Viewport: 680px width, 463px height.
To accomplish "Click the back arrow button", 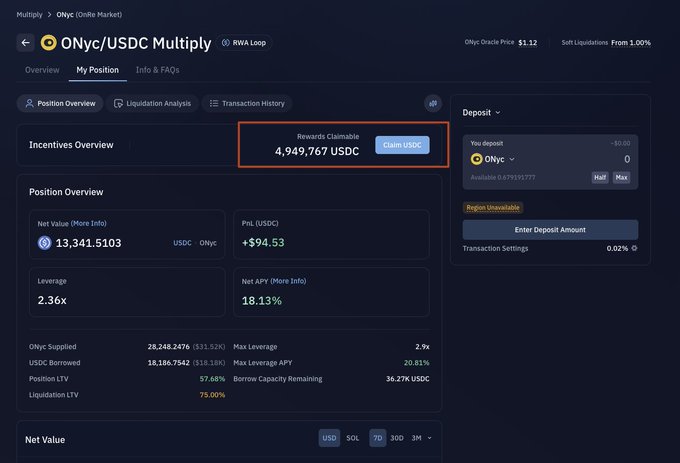I will point(26,42).
